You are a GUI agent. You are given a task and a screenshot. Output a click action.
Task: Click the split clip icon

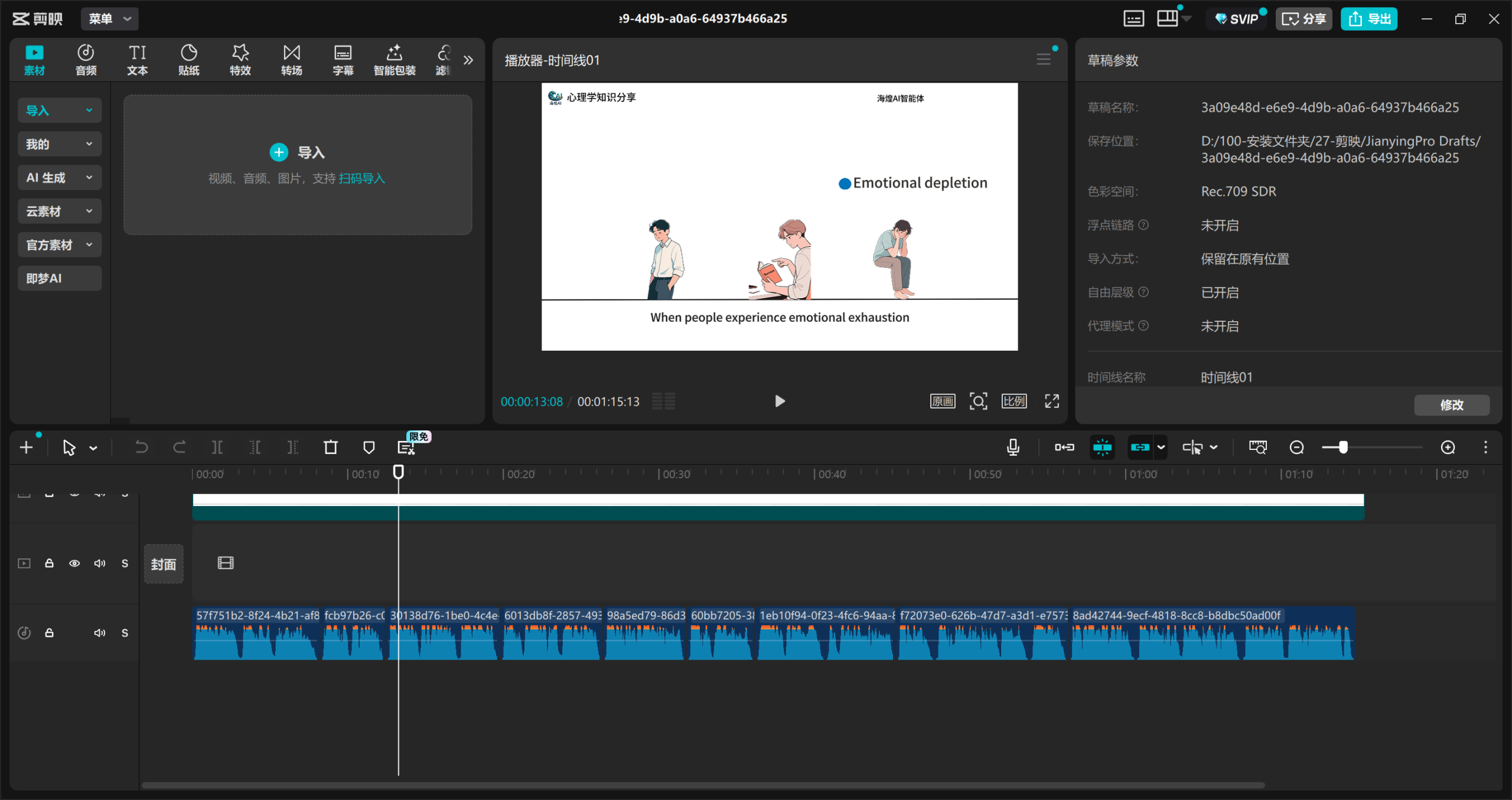tap(217, 448)
